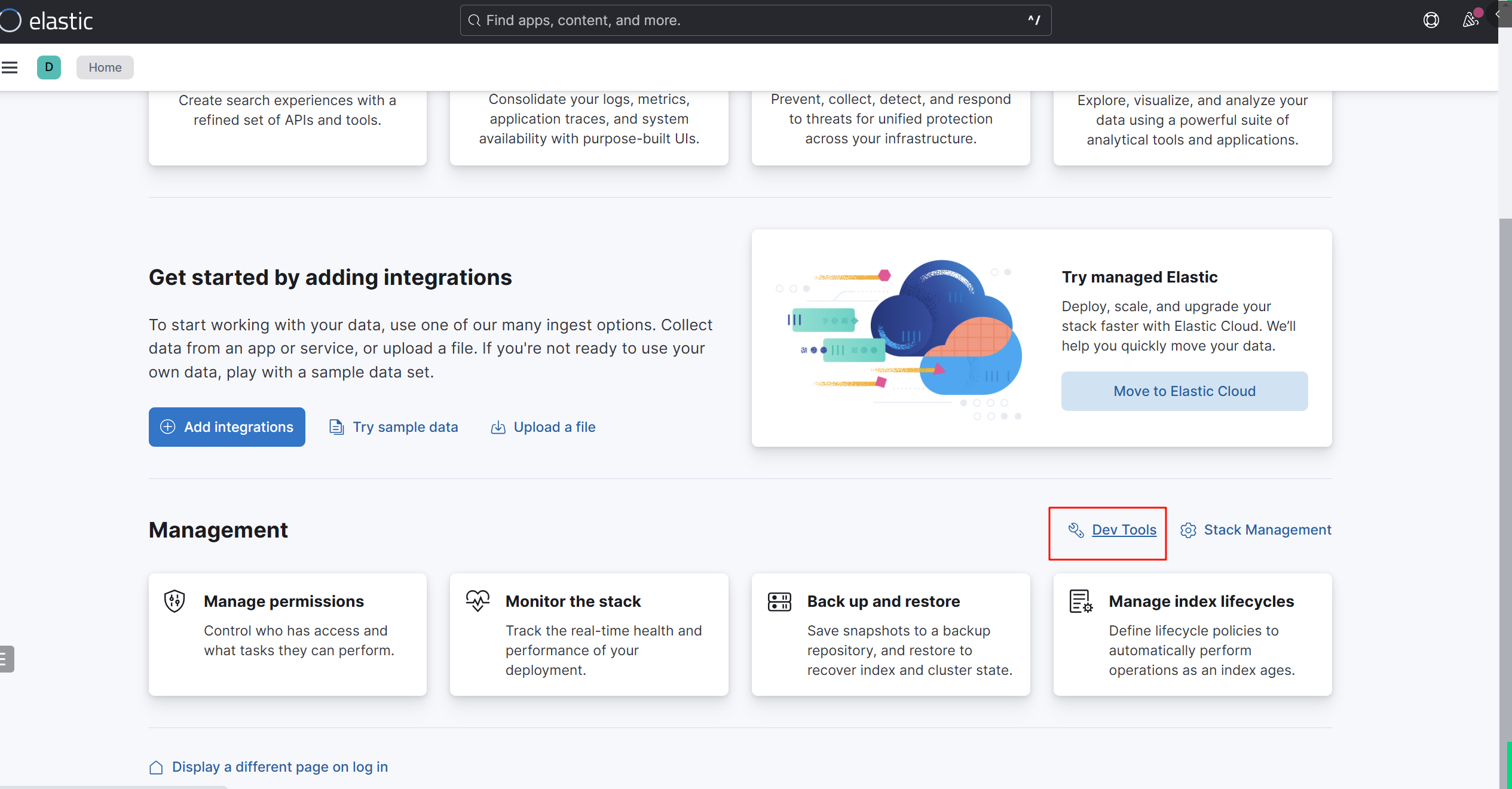The width and height of the screenshot is (1512, 789).
Task: Click Display a different page on log in
Action: [x=268, y=767]
